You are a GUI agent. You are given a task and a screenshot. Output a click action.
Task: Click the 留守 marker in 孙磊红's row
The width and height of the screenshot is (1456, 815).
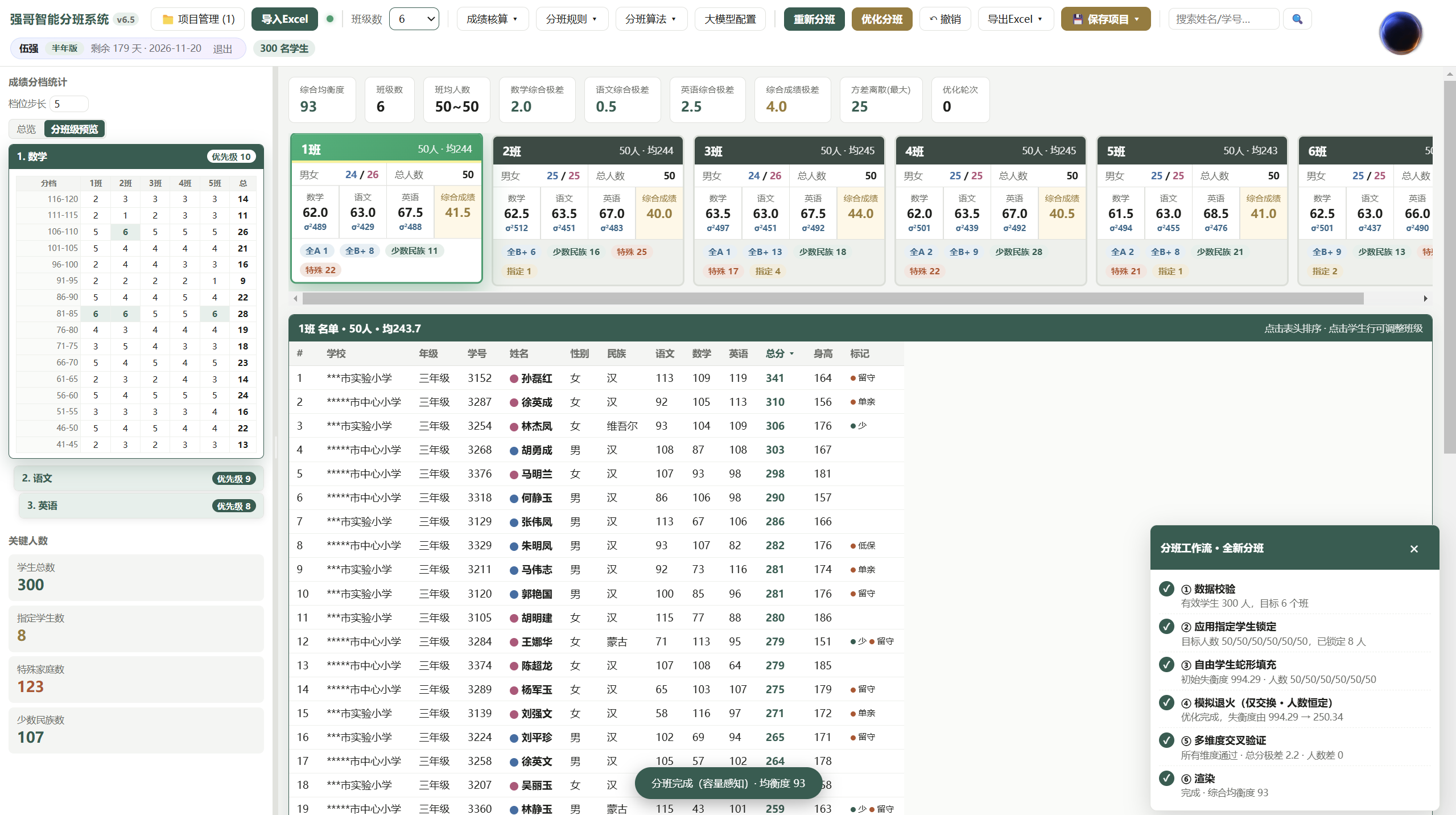(x=863, y=378)
